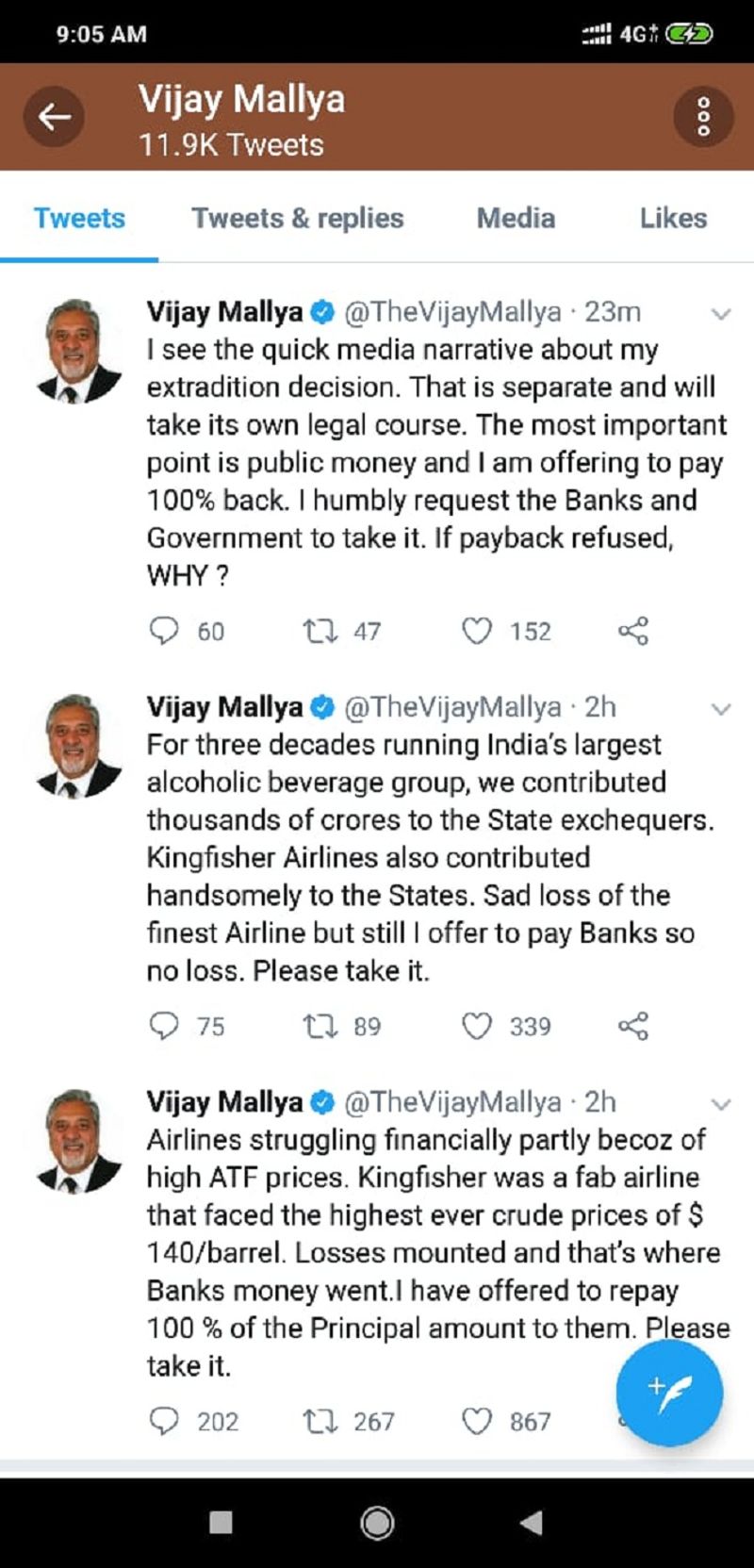Like the extradition decision tweet
Screen dimensions: 754x1568
click(477, 630)
